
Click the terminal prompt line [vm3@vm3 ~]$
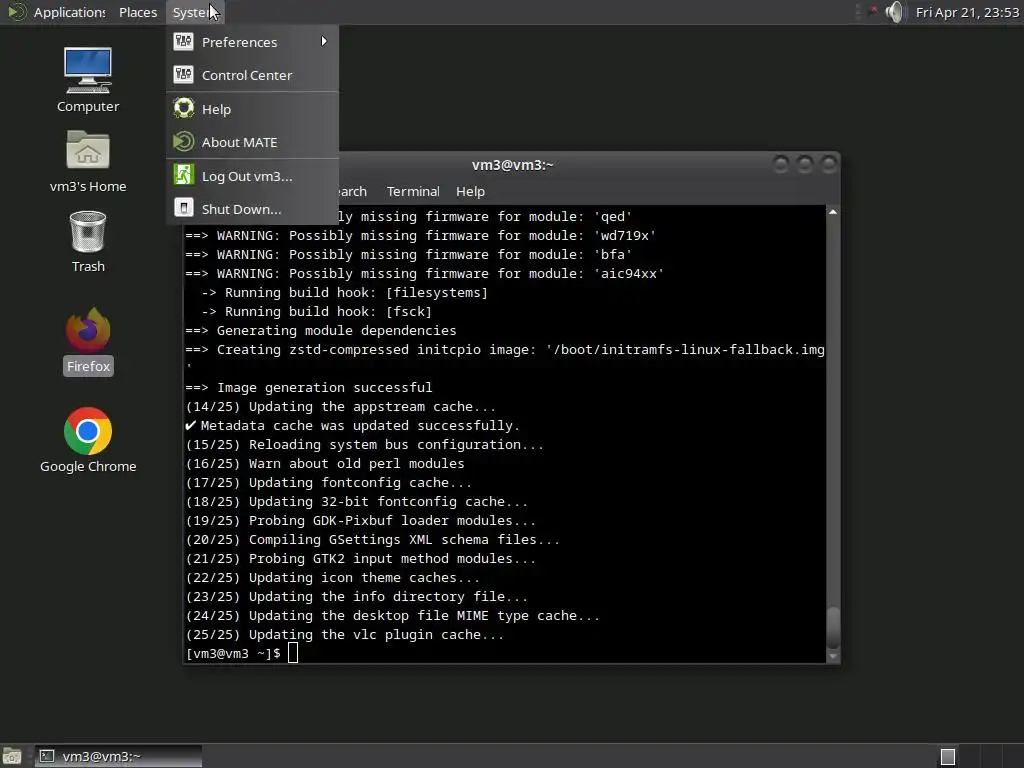(233, 653)
